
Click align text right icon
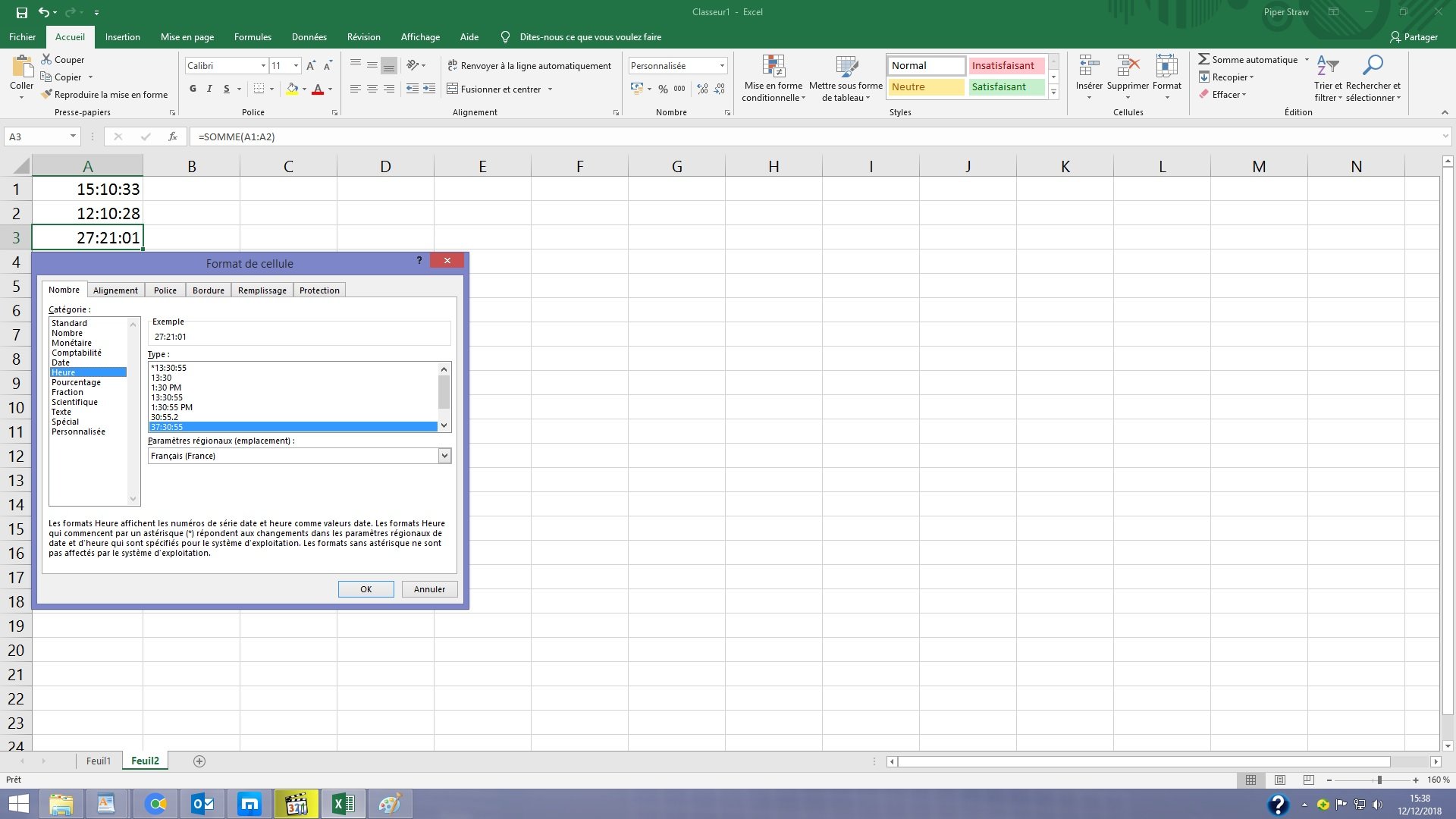coord(388,89)
